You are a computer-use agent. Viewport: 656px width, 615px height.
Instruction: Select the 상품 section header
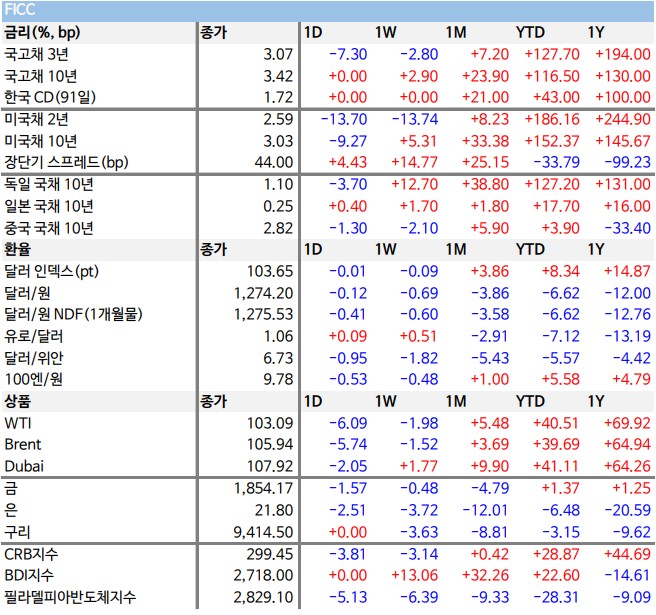point(17,401)
